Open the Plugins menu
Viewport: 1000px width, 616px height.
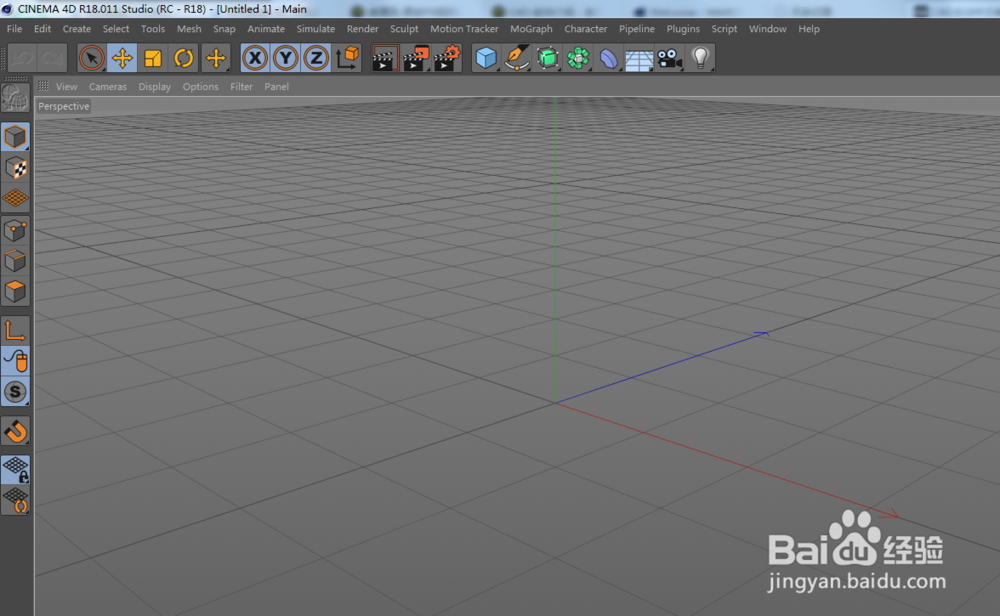(x=682, y=29)
